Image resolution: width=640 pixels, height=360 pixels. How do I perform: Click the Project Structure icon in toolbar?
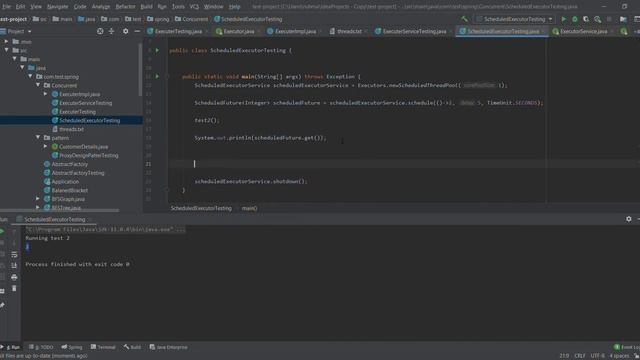(623, 19)
